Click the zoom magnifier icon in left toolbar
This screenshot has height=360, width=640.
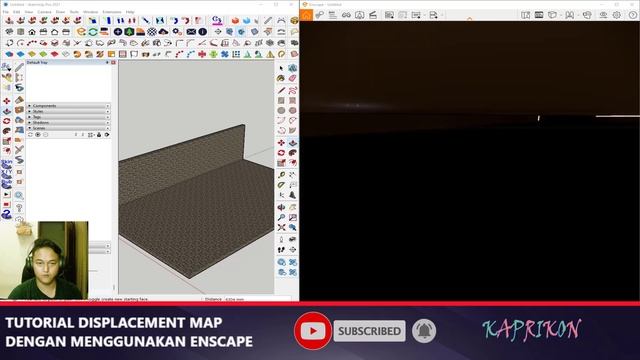point(19,196)
